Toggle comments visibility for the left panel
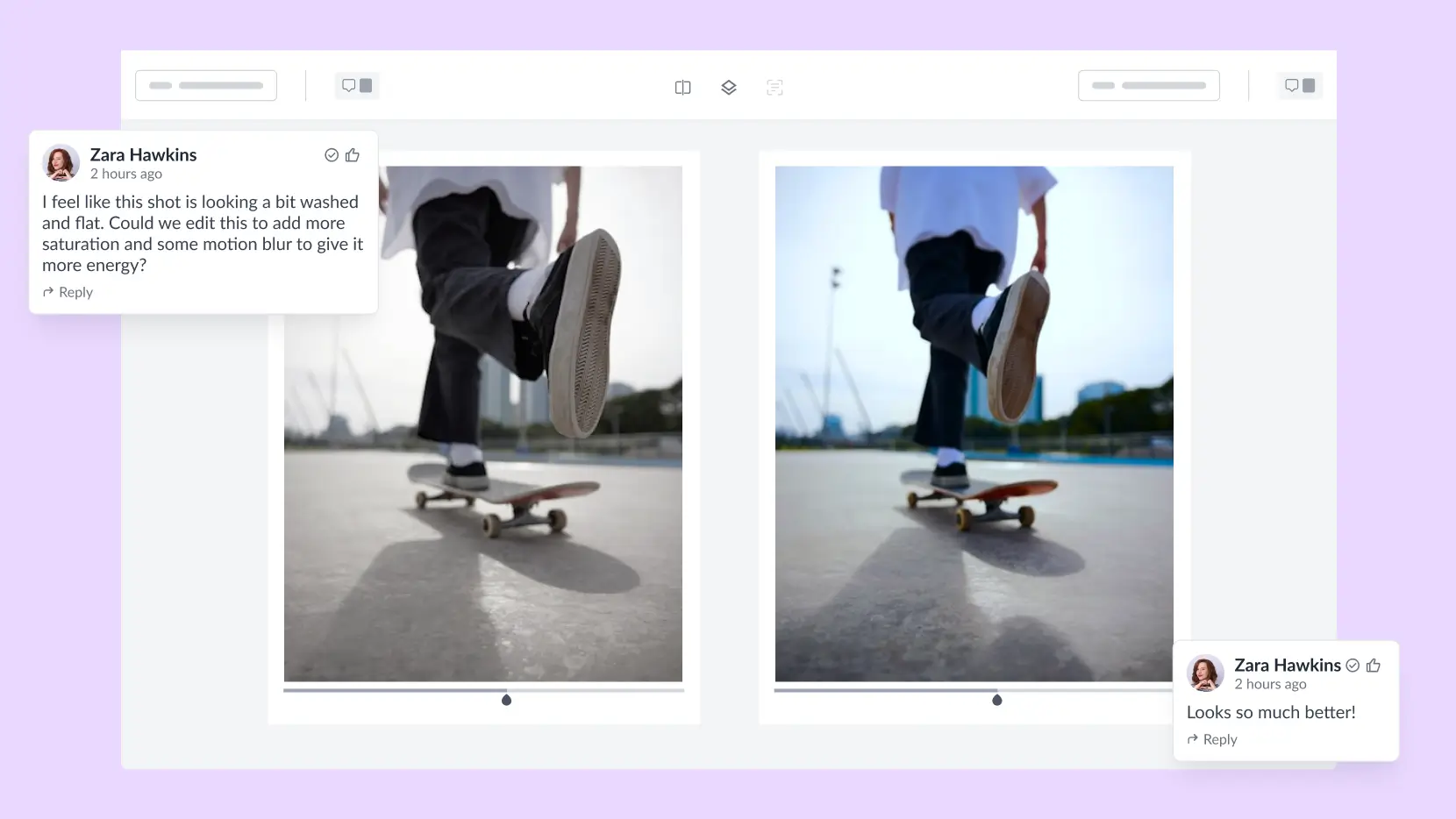This screenshot has width=1456, height=819. pos(356,86)
